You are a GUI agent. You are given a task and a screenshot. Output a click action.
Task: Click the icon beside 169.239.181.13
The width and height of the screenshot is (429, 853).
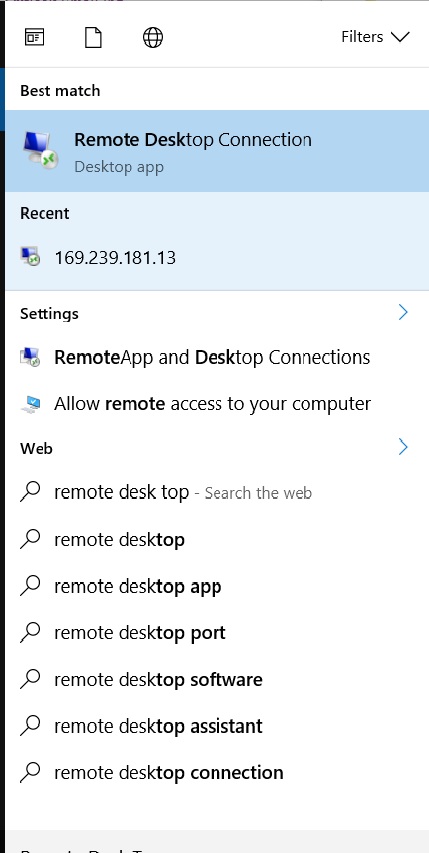tap(30, 256)
